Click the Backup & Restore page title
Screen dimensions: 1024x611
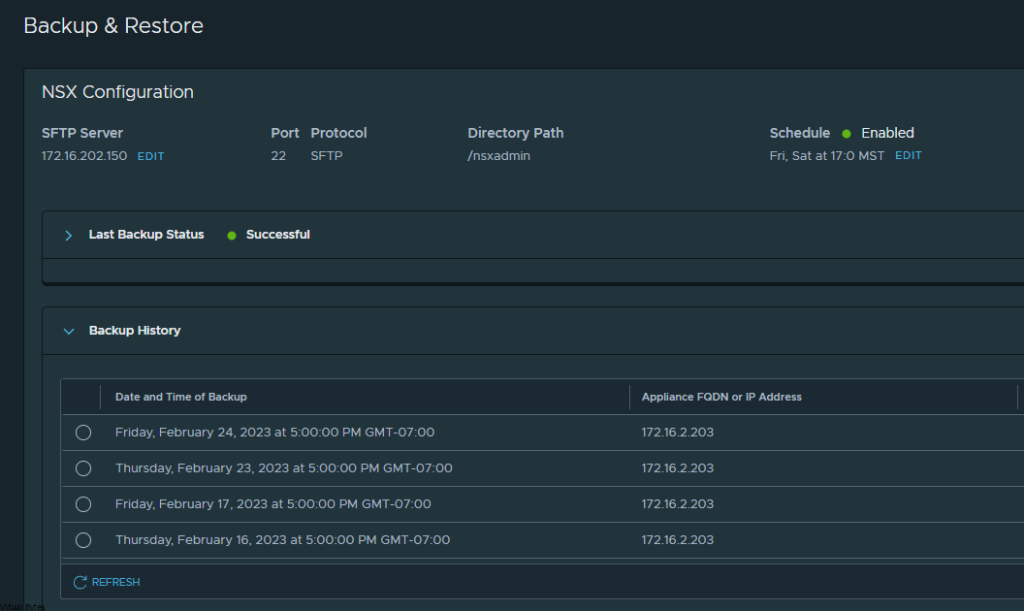tap(114, 25)
